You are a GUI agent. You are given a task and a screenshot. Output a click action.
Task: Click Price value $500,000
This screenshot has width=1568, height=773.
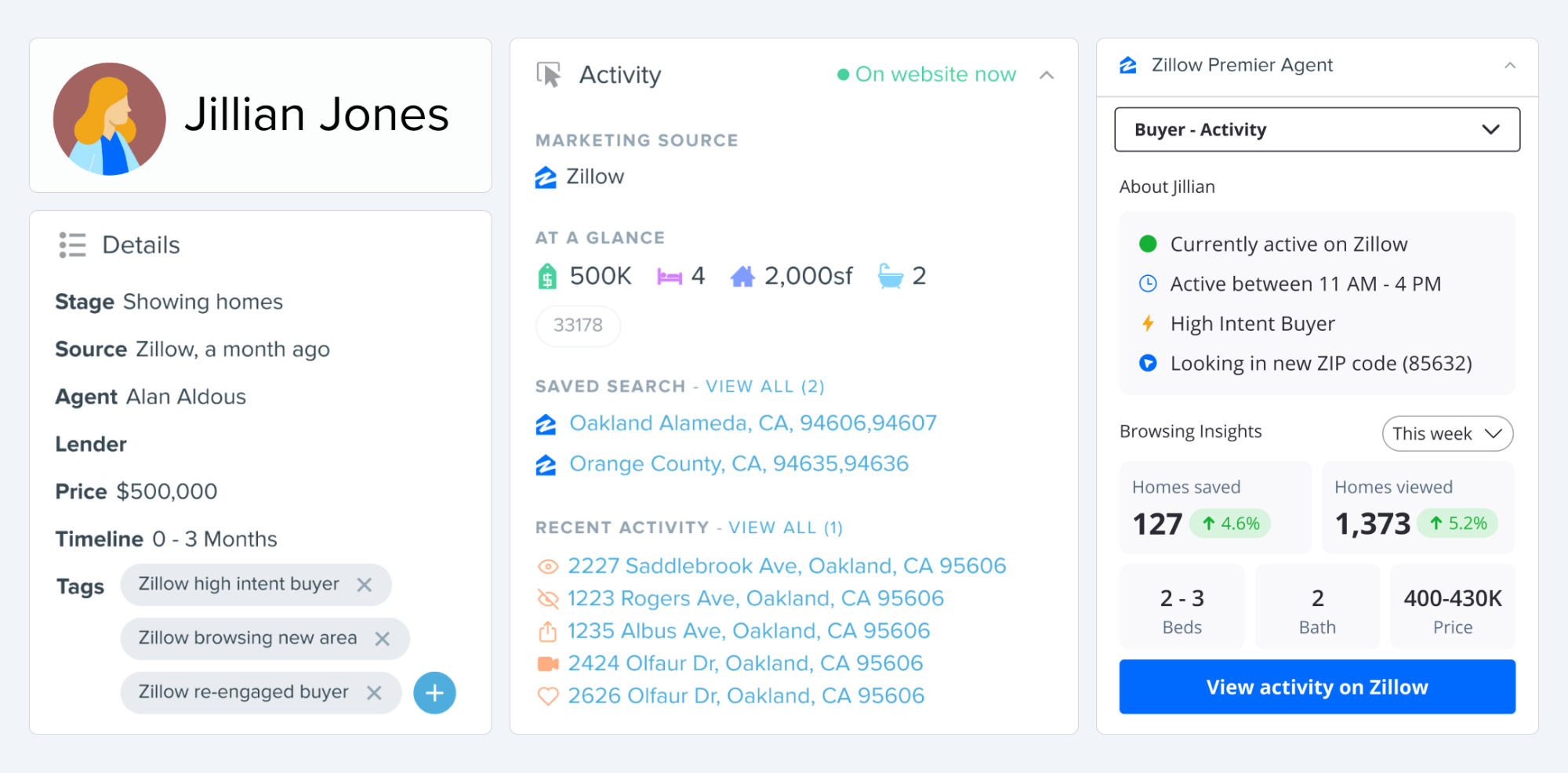(167, 492)
